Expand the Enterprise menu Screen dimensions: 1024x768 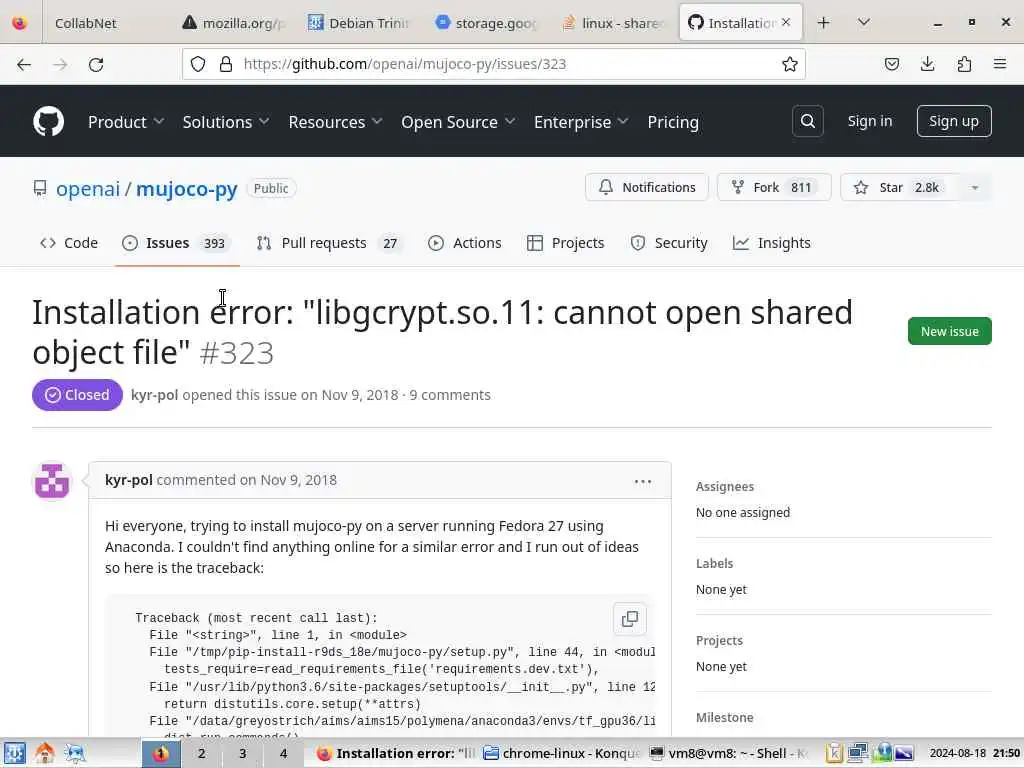pyautogui.click(x=581, y=122)
